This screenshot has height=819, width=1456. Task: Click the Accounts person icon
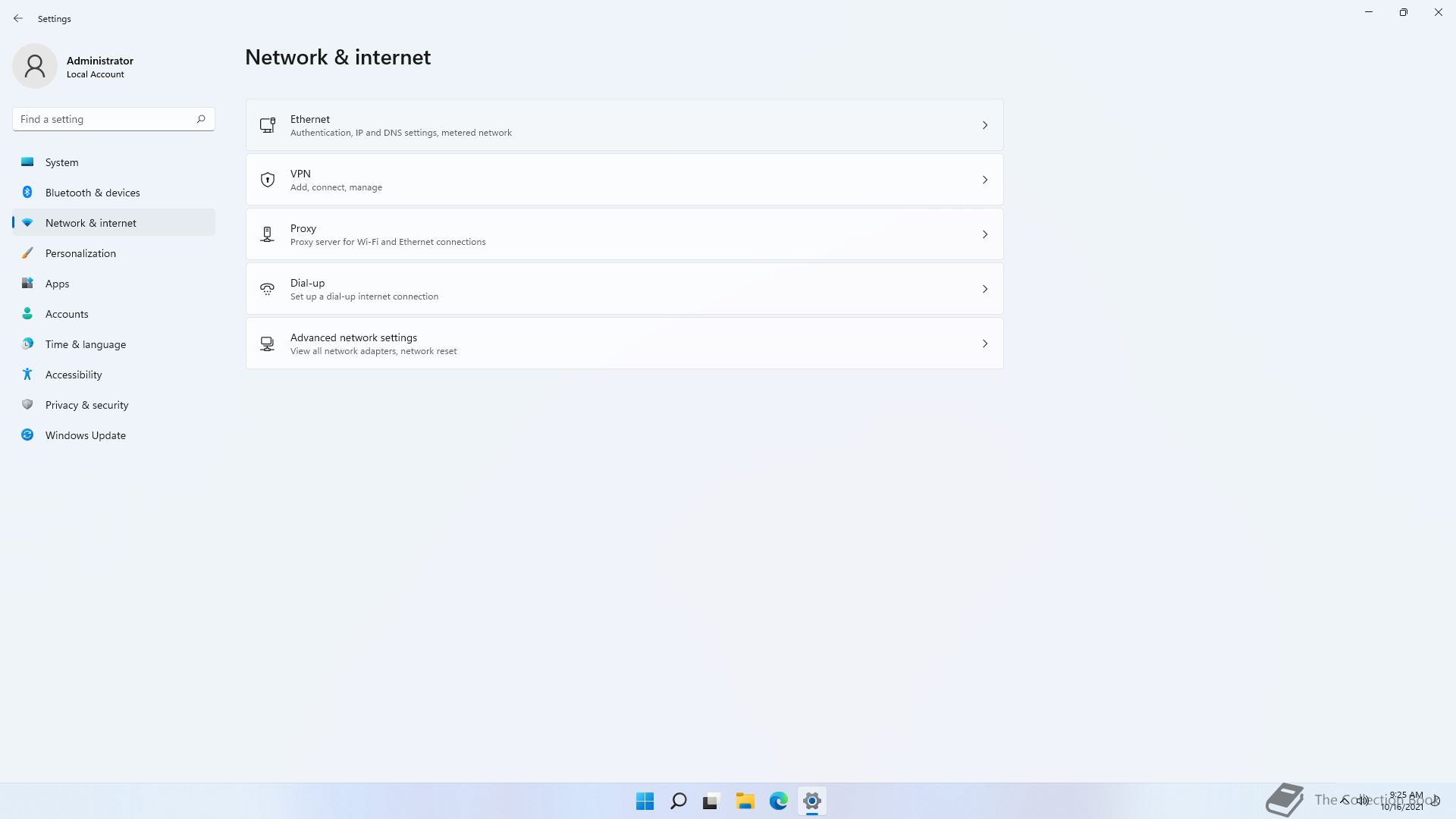pos(27,313)
